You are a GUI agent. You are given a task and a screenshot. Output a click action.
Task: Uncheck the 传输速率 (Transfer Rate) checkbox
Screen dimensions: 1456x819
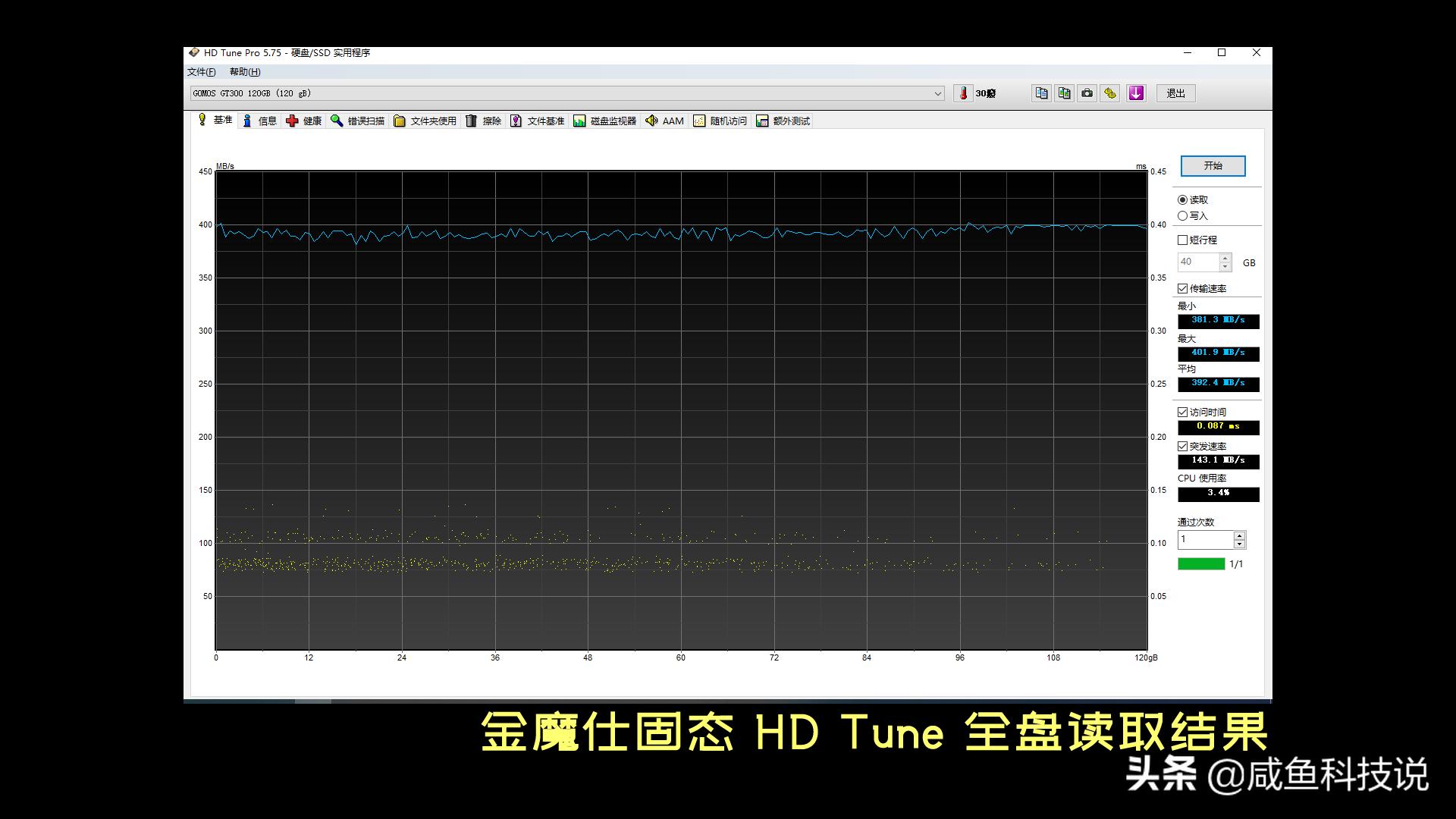click(x=1181, y=287)
